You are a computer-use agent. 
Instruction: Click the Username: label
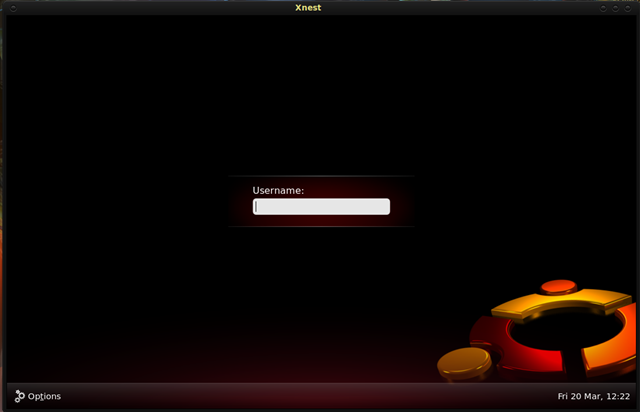pos(278,191)
